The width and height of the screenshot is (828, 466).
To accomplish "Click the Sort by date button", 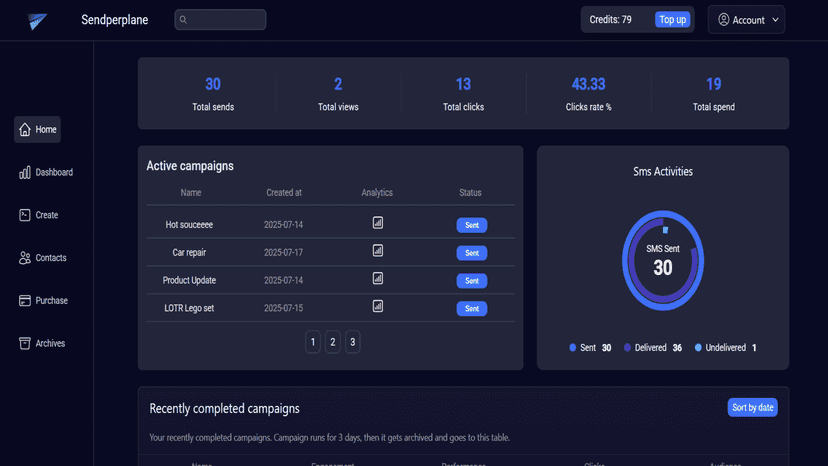I will coord(752,407).
